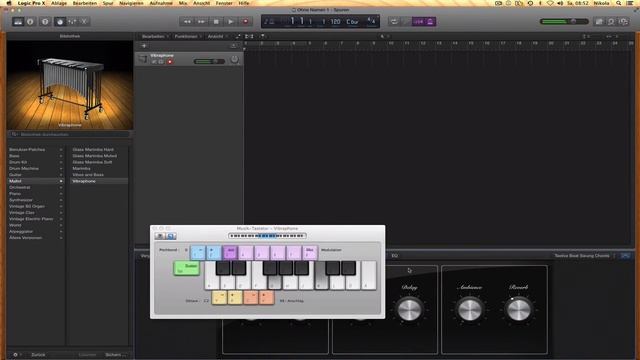Image resolution: width=640 pixels, height=360 pixels.
Task: Click the duplicate track button above track header
Action: coord(233,46)
